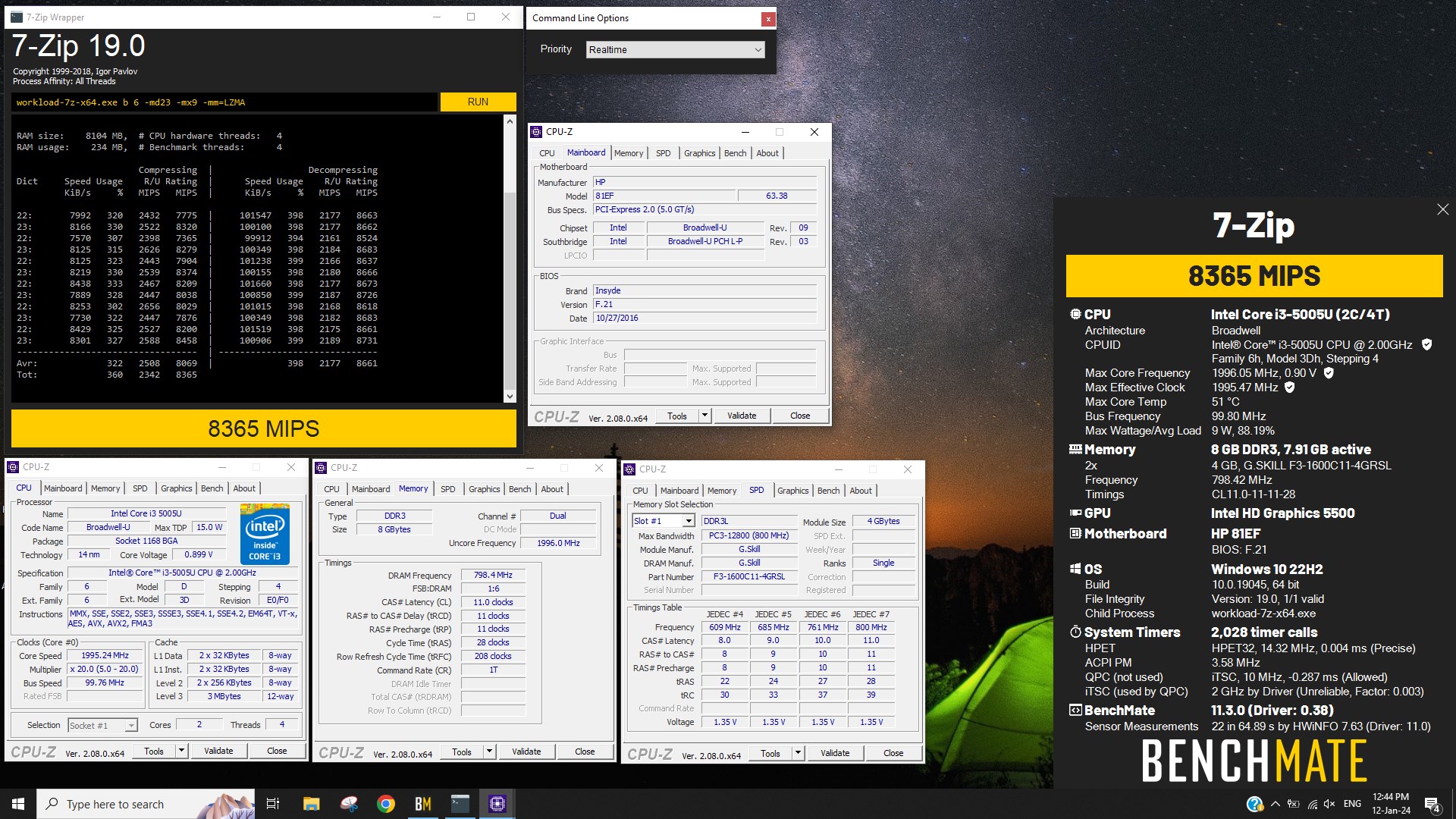Viewport: 1456px width, 819px height.
Task: Click the Broadwell-U PCH L-P southbridge value
Action: 705,241
